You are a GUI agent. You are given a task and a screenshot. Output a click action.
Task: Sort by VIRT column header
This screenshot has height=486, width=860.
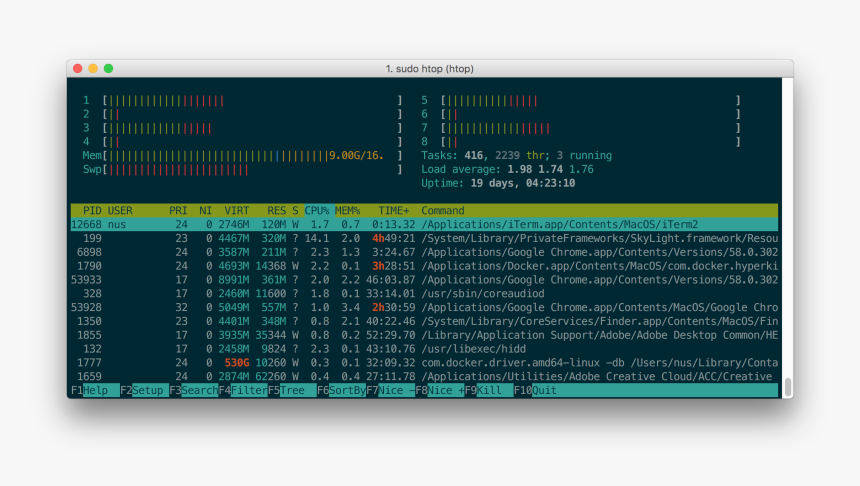tap(236, 211)
